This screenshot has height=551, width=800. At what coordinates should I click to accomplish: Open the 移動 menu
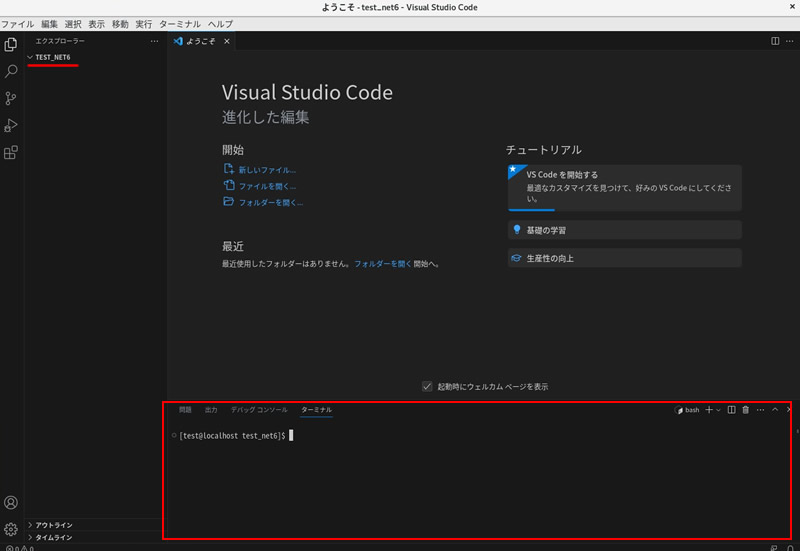(x=120, y=24)
